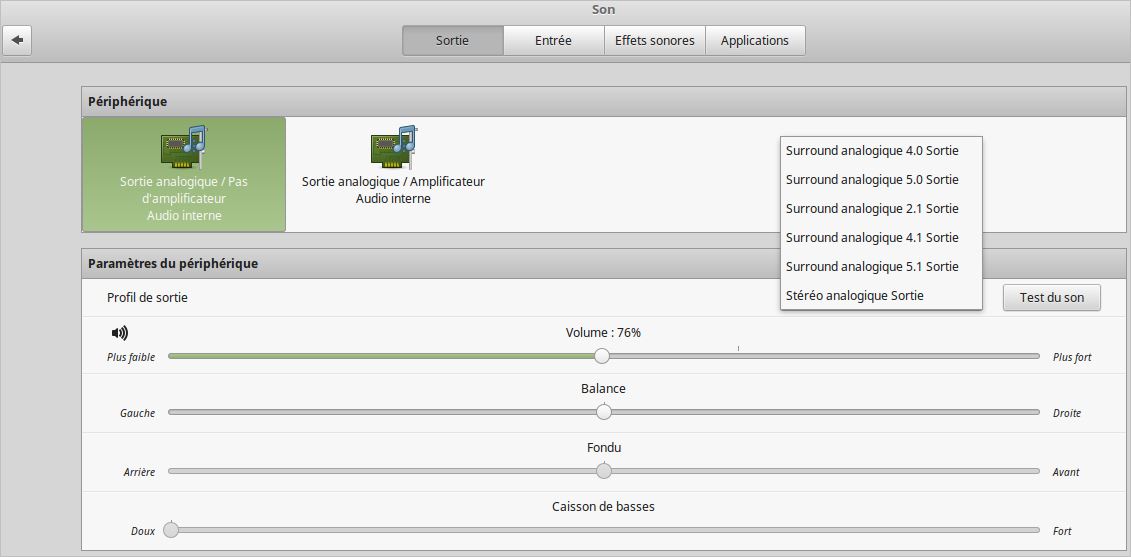Click the back arrow button
This screenshot has width=1131, height=557.
pos(17,40)
